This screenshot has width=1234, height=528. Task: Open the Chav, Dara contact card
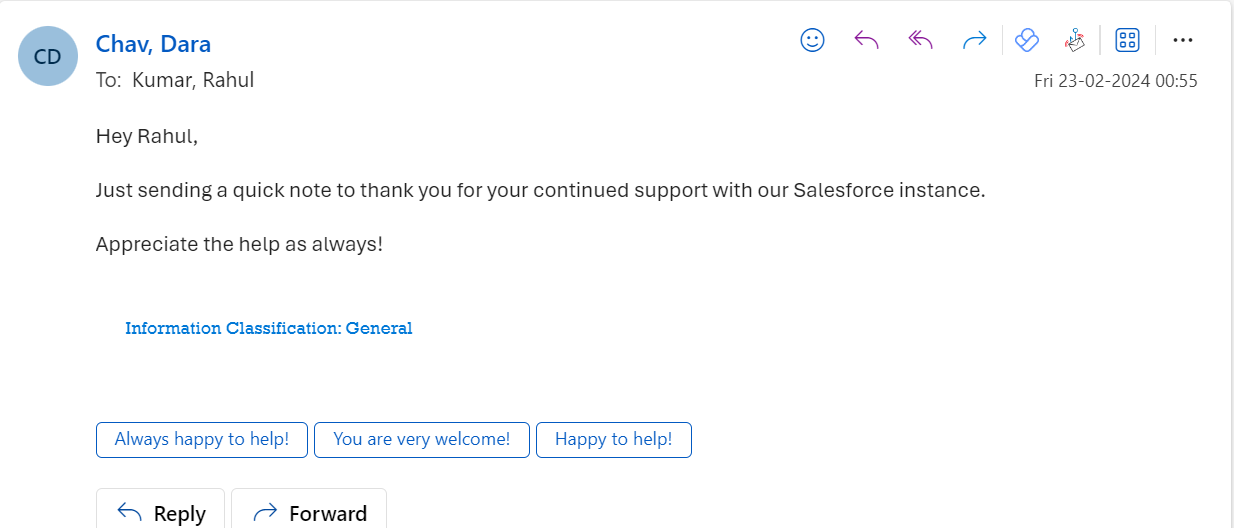click(153, 44)
